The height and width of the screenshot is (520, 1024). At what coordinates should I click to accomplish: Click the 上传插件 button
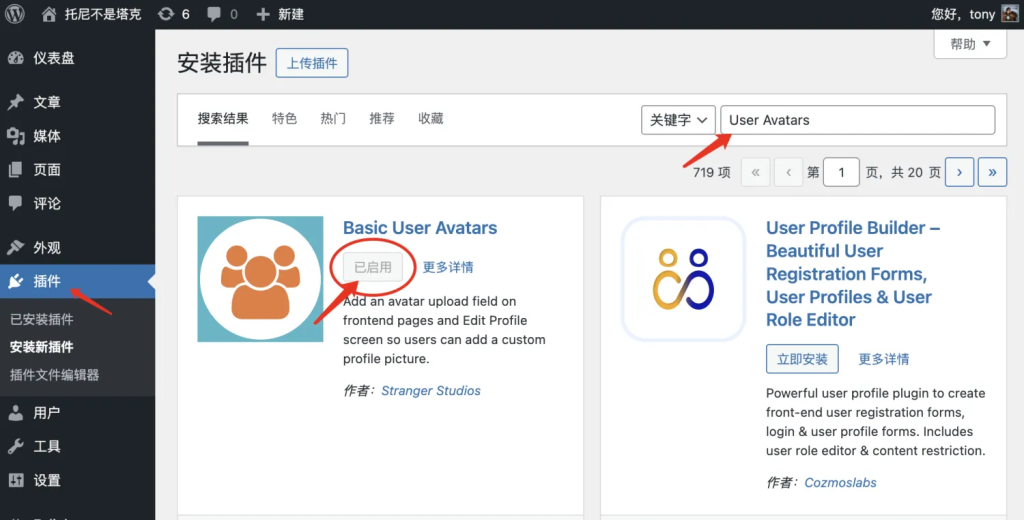[312, 63]
